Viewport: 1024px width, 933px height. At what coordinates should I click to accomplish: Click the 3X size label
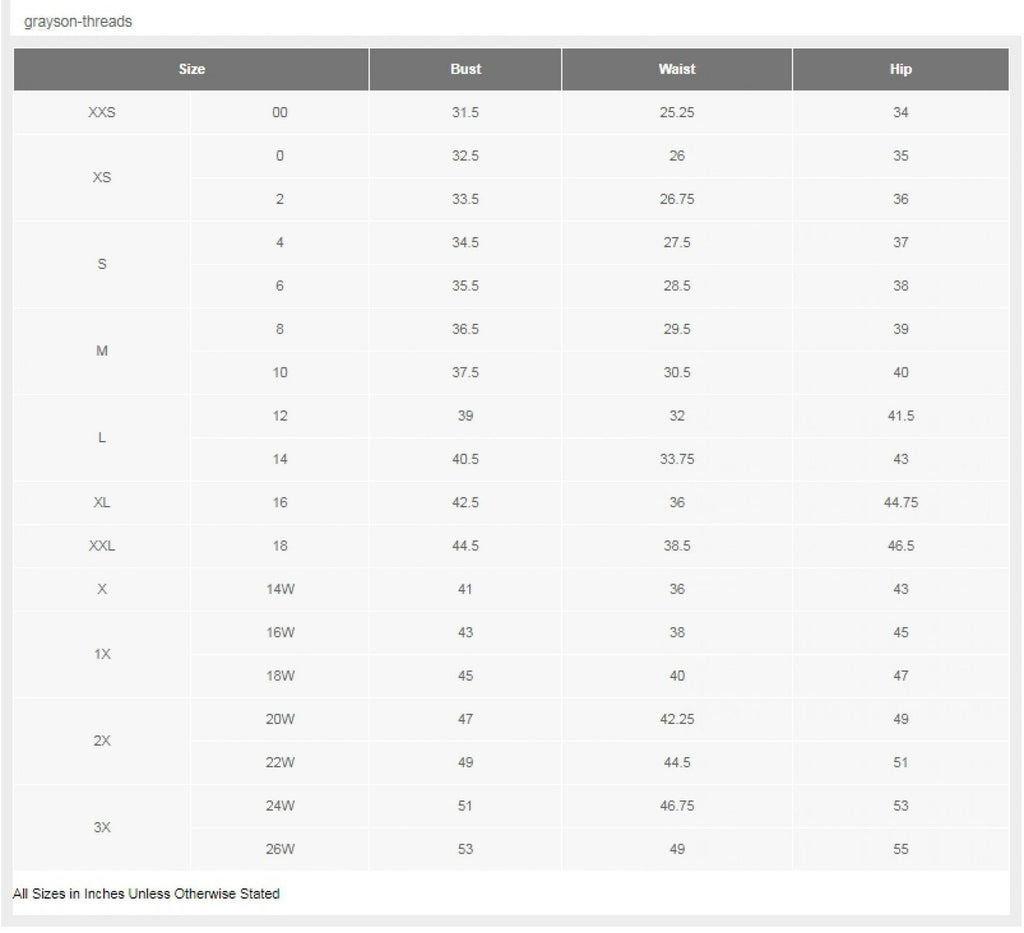102,828
